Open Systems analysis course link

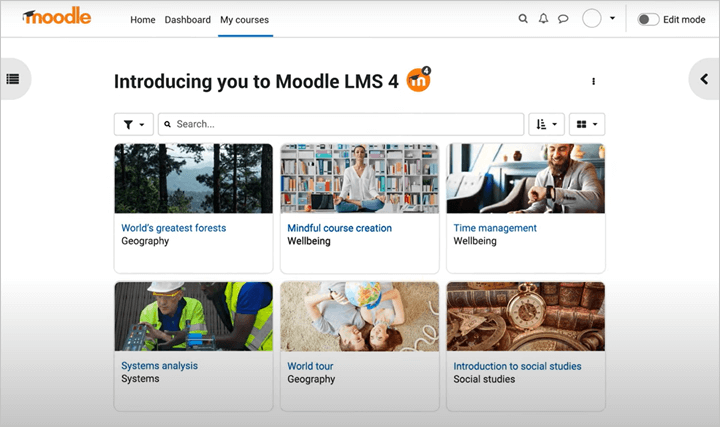[159, 365]
